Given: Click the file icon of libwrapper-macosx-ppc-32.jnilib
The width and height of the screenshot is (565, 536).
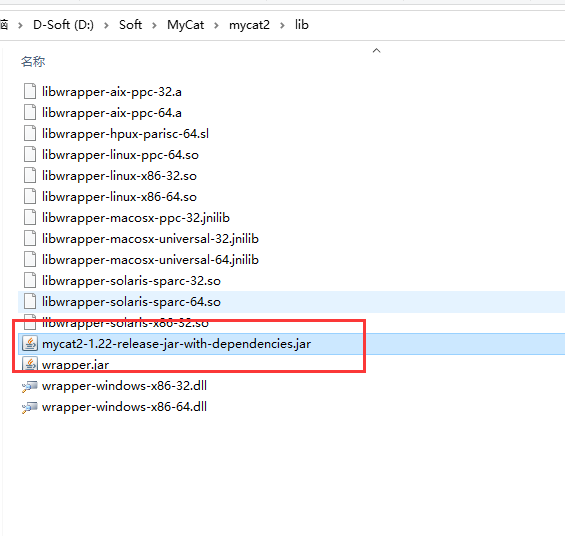Looking at the screenshot, I should pos(30,217).
